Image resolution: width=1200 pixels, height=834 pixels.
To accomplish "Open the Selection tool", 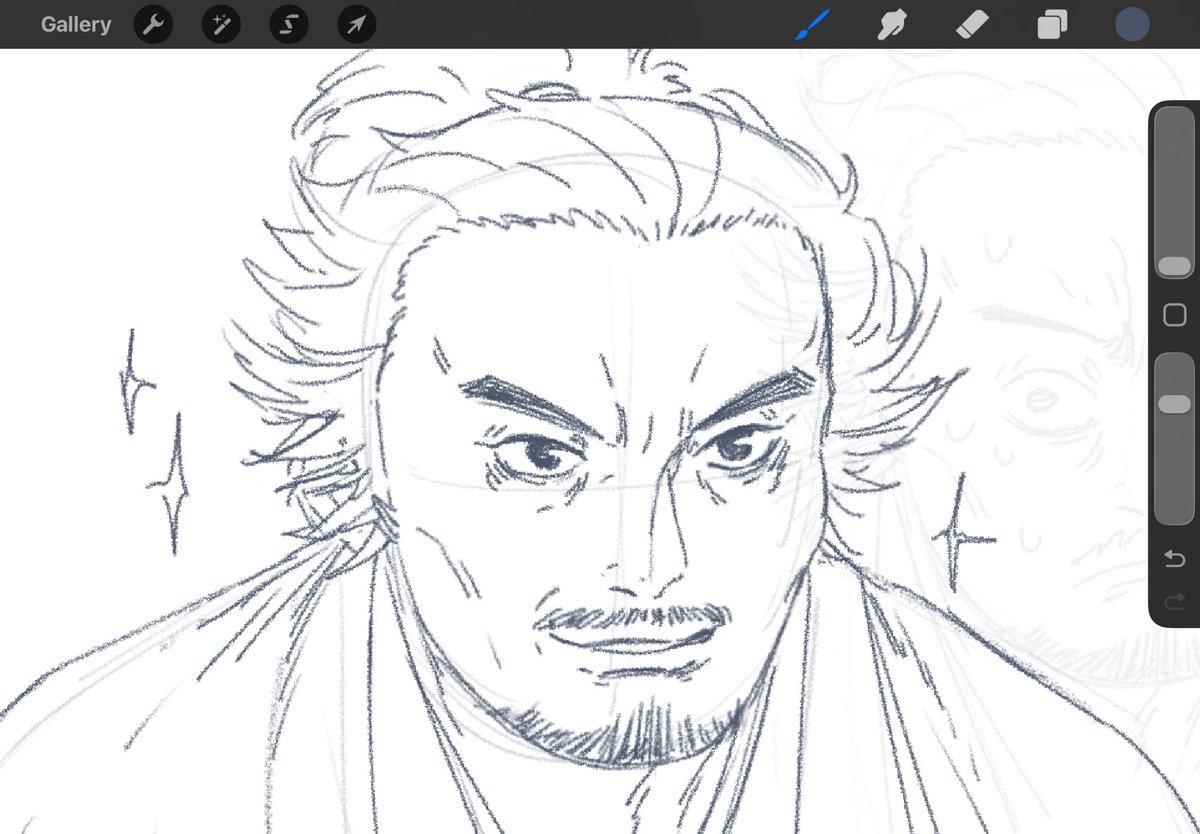I will coord(289,24).
